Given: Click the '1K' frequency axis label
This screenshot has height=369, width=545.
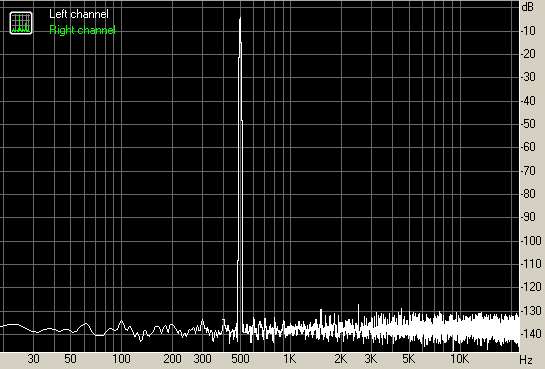Looking at the screenshot, I should tap(290, 359).
